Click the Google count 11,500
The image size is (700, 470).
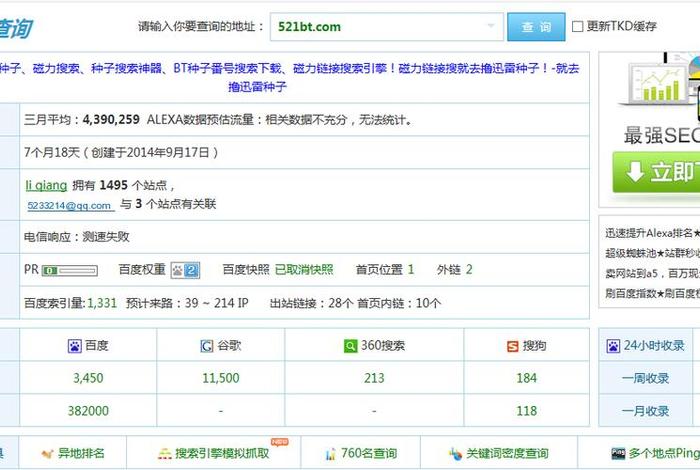tap(221, 378)
